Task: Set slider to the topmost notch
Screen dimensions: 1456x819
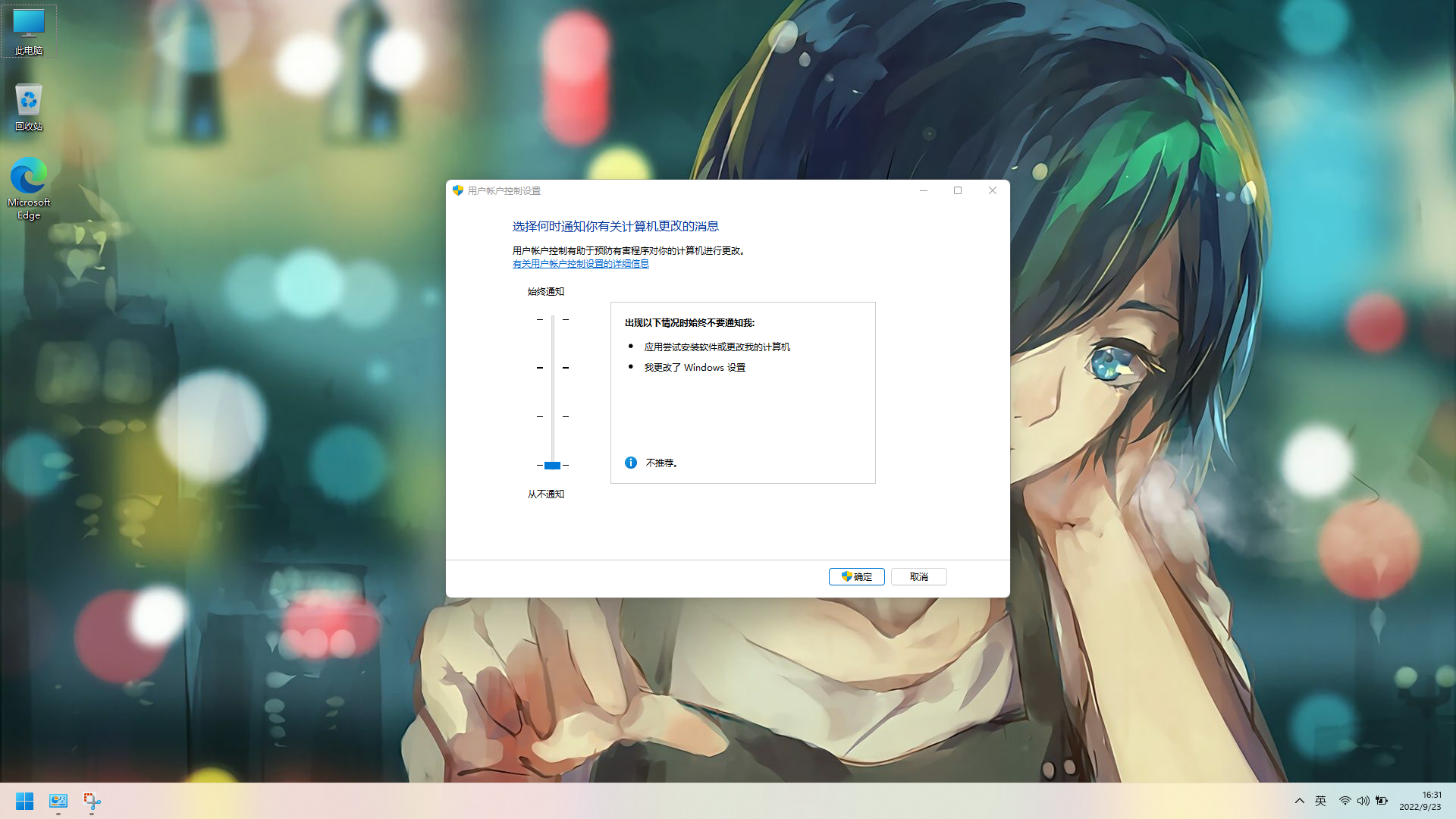Action: 553,319
